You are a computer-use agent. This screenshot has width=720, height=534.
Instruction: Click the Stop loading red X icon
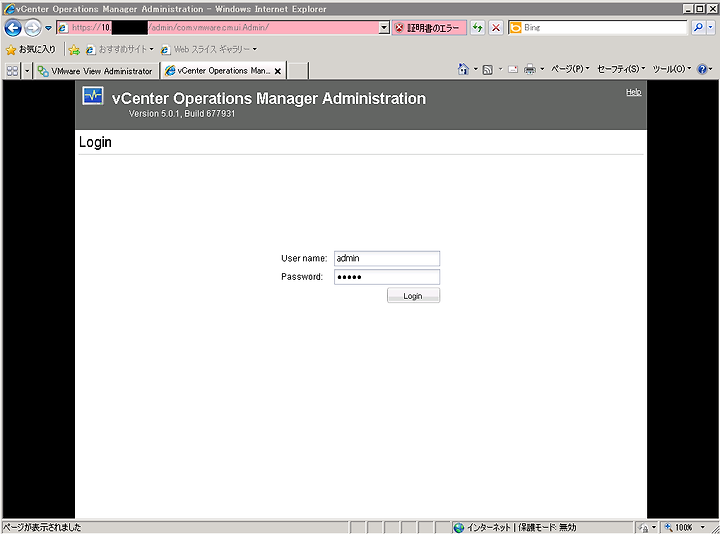496,28
